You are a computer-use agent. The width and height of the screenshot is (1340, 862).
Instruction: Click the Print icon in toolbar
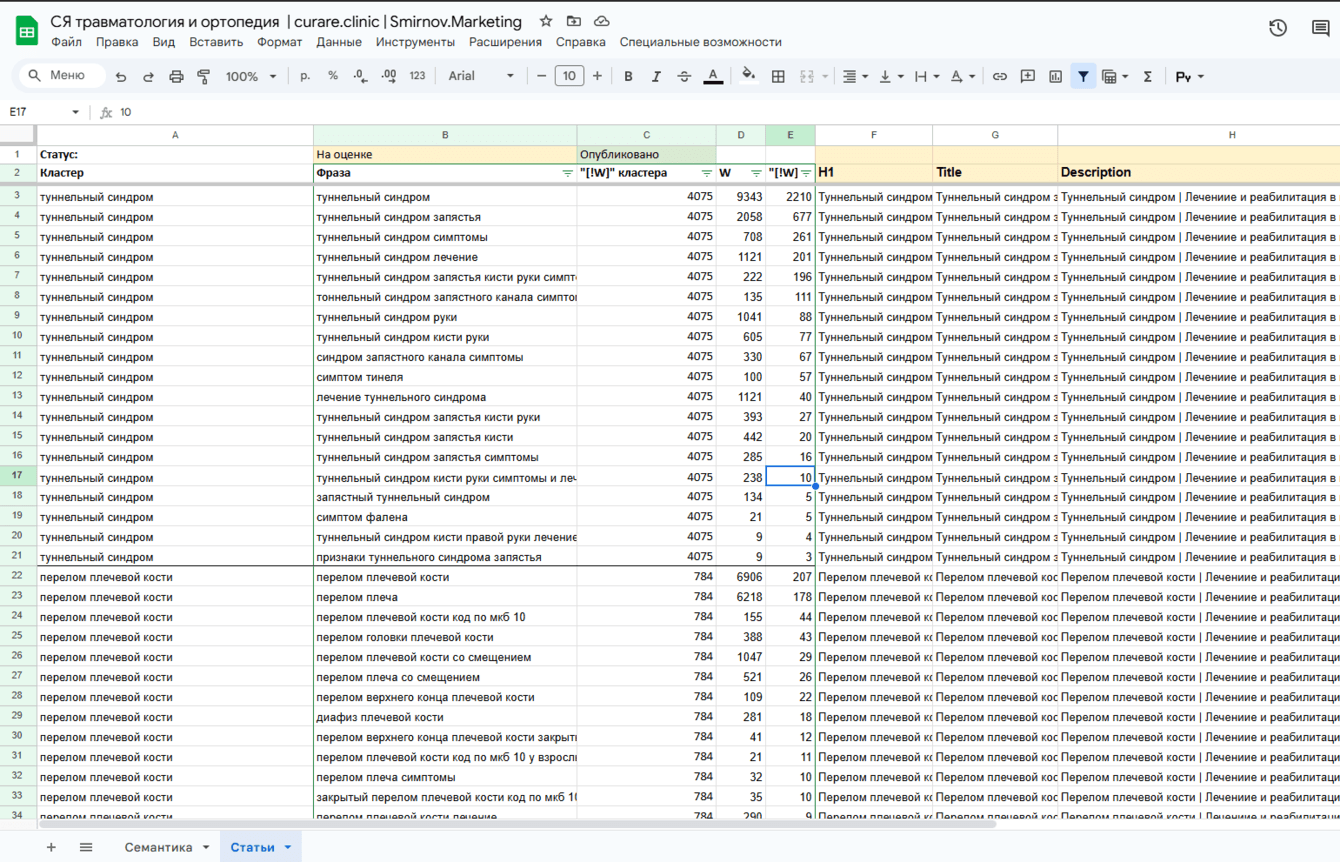(x=176, y=77)
